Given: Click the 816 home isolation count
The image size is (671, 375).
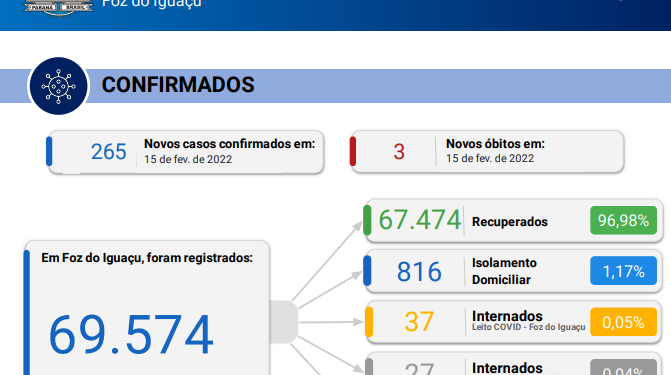Looking at the screenshot, I should tap(419, 272).
